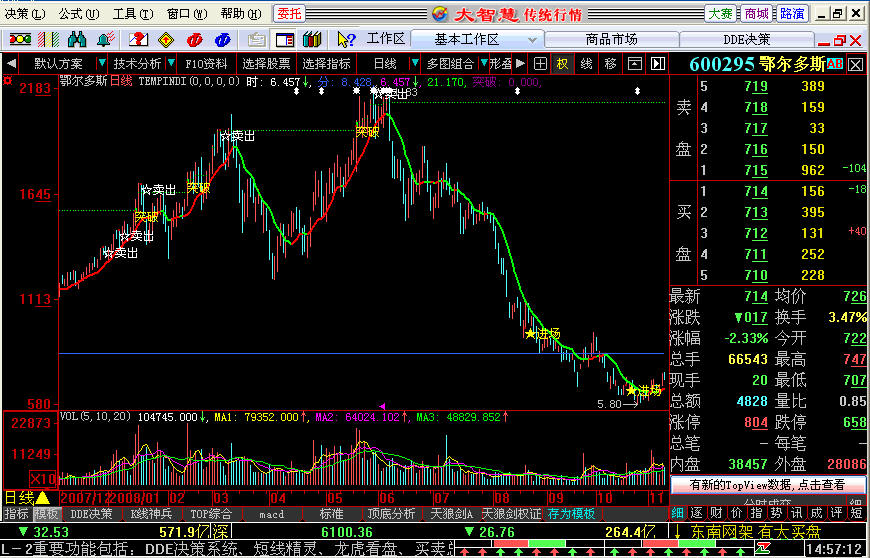The image size is (870, 558).
Task: Click the grayed clipboard toolbar icon
Action: pos(256,40)
